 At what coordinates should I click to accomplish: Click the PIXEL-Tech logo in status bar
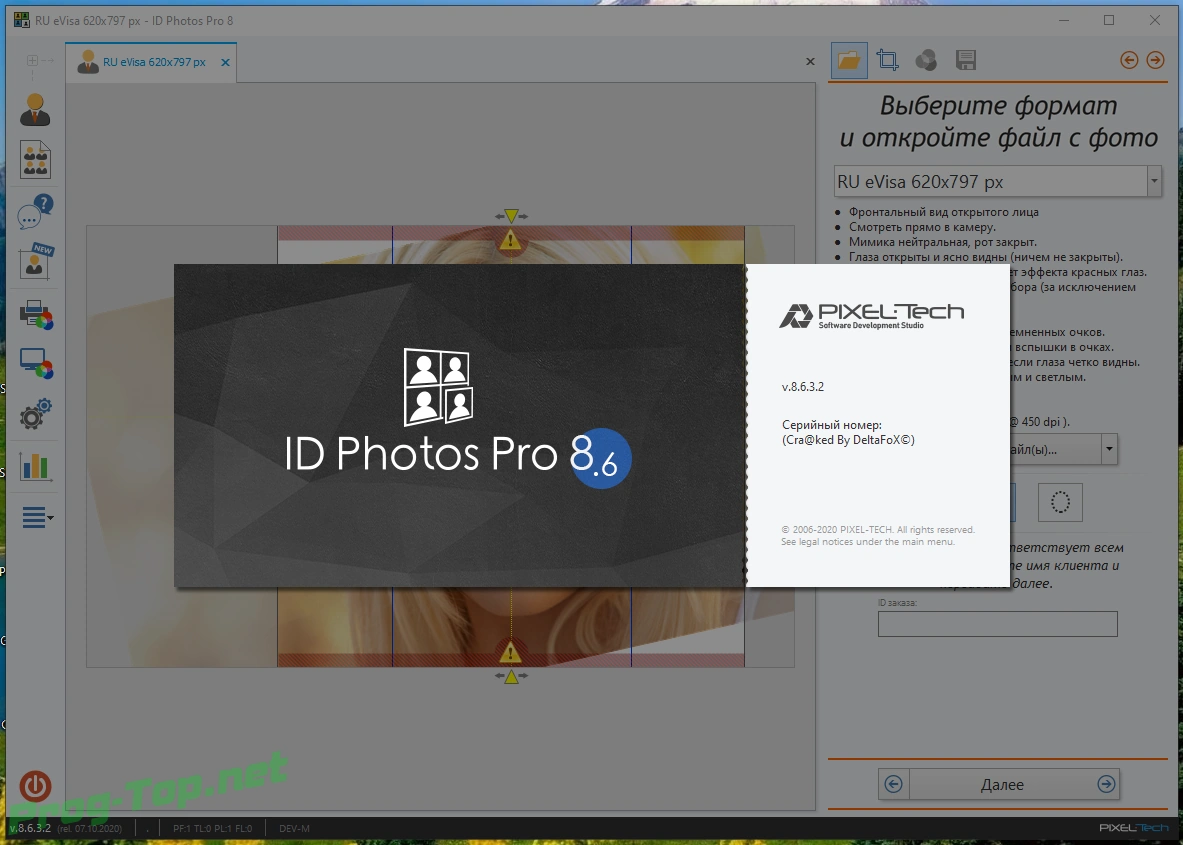pos(1134,828)
